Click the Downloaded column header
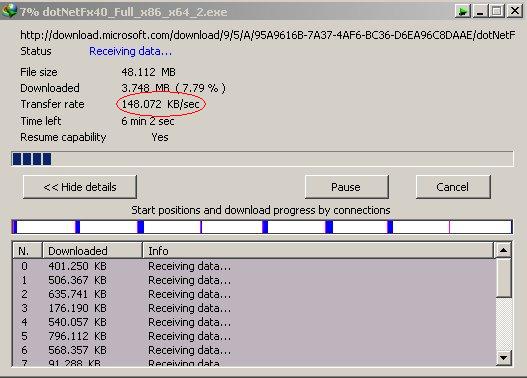Screen dimensions: 527x378 pyautogui.click(x=92, y=251)
